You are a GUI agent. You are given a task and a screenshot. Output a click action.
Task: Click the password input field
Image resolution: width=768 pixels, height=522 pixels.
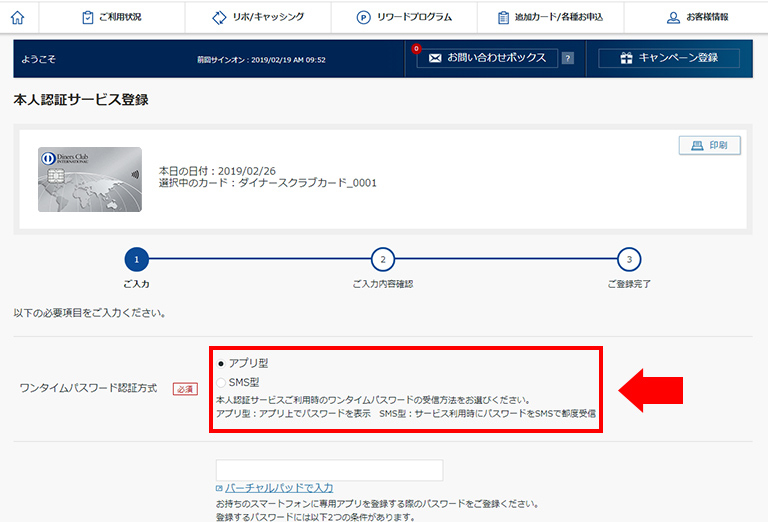(329, 470)
